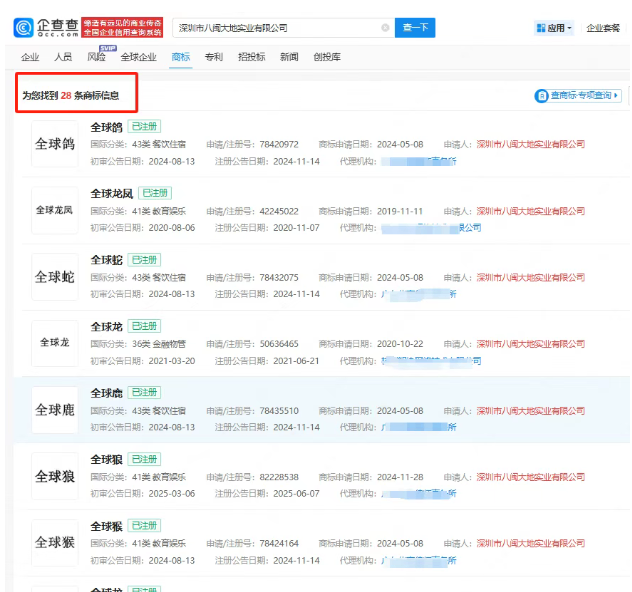Clear the search box with the X icon

(x=386, y=28)
